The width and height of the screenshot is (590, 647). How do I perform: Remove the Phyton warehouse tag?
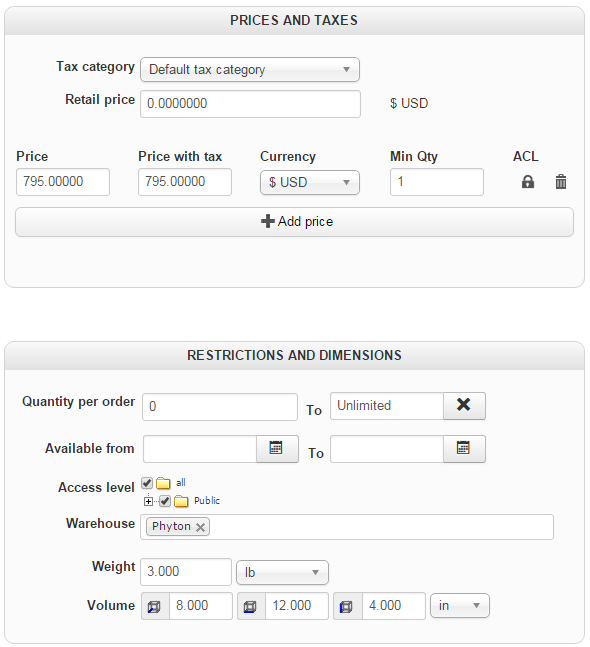(x=200, y=527)
